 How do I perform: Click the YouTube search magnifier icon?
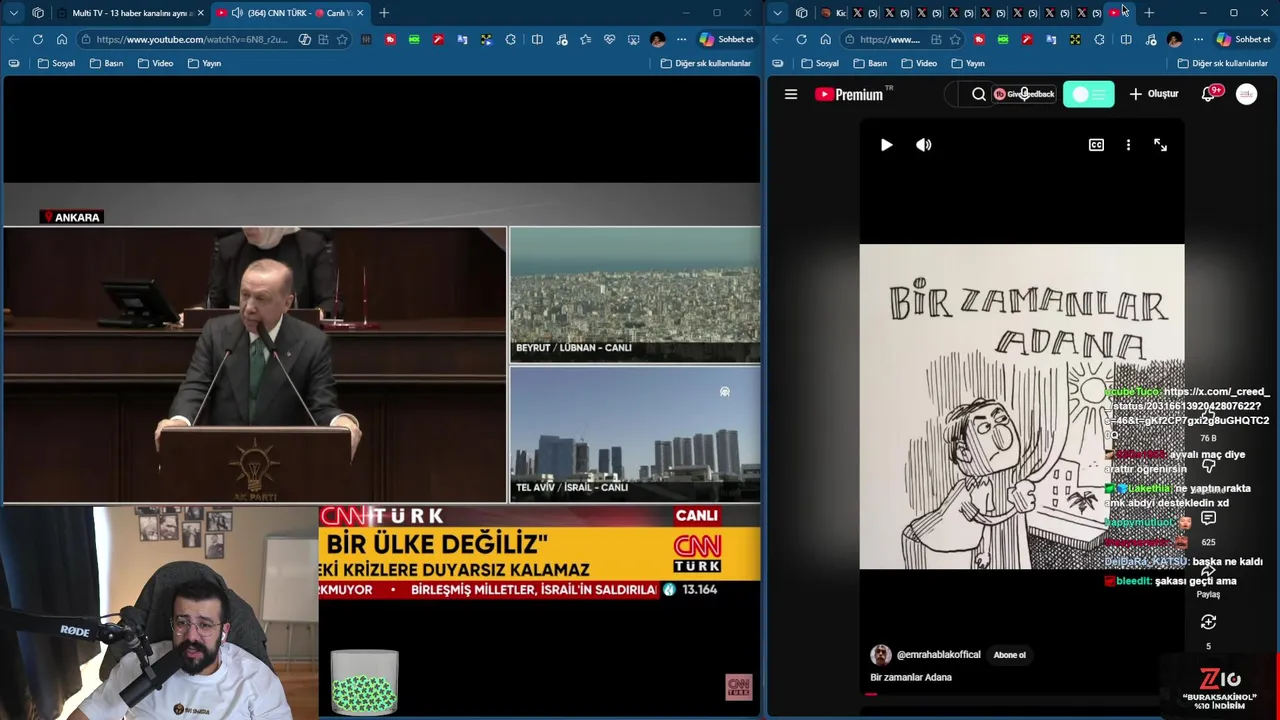coord(979,94)
